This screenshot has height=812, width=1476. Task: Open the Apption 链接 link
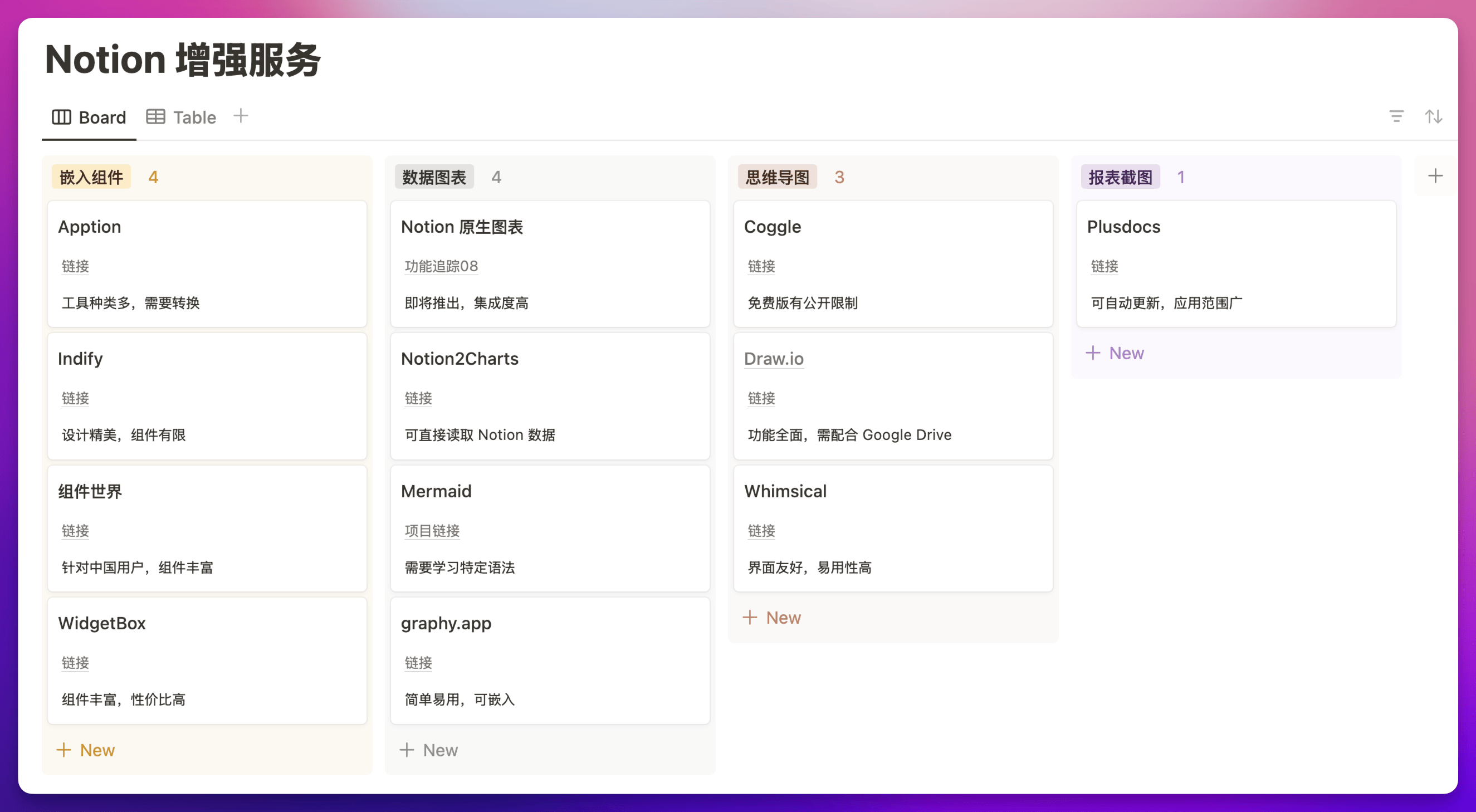click(x=76, y=266)
